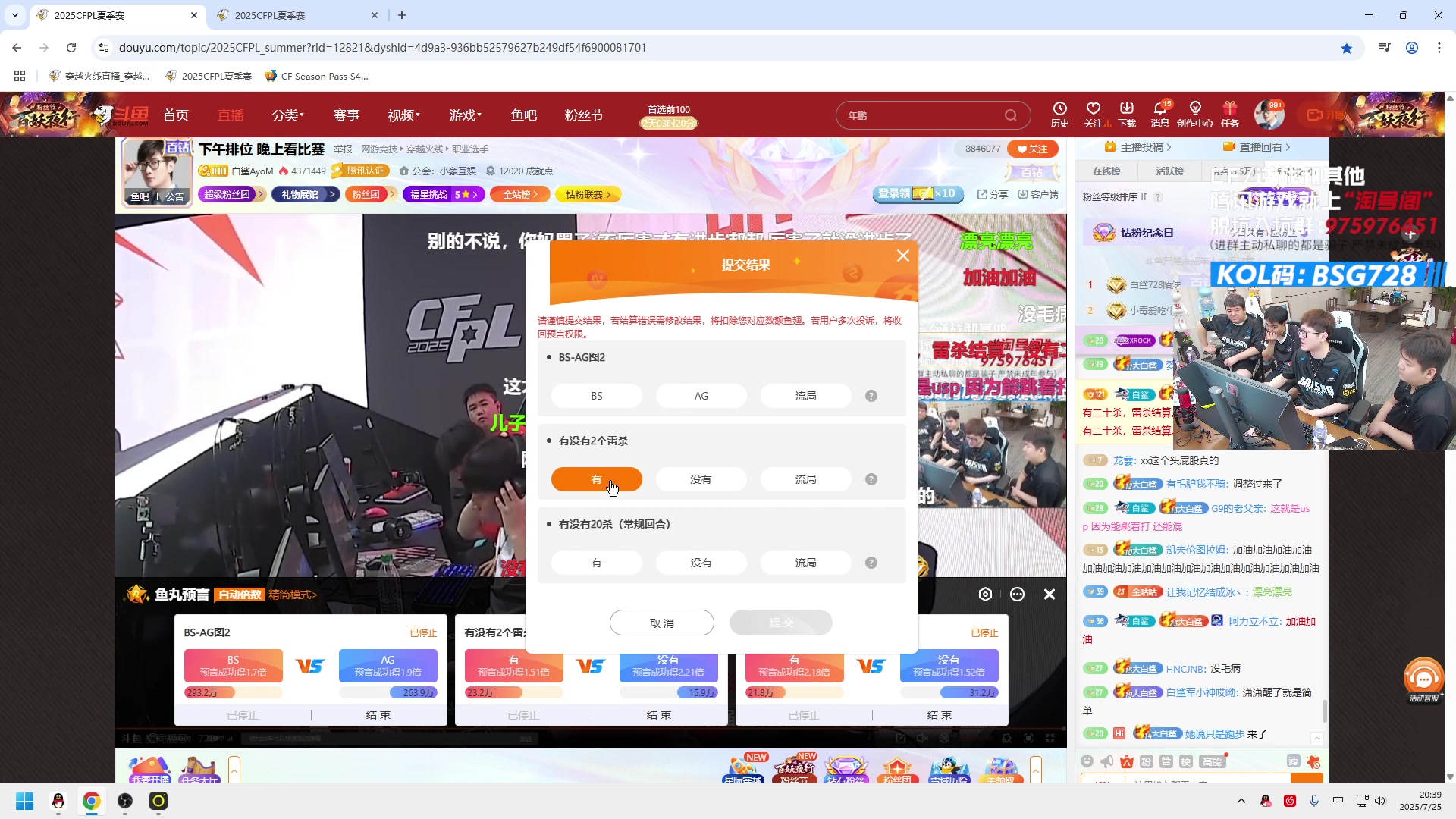Click the 分享 share icon
Screen dimensions: 1456x819
click(993, 194)
